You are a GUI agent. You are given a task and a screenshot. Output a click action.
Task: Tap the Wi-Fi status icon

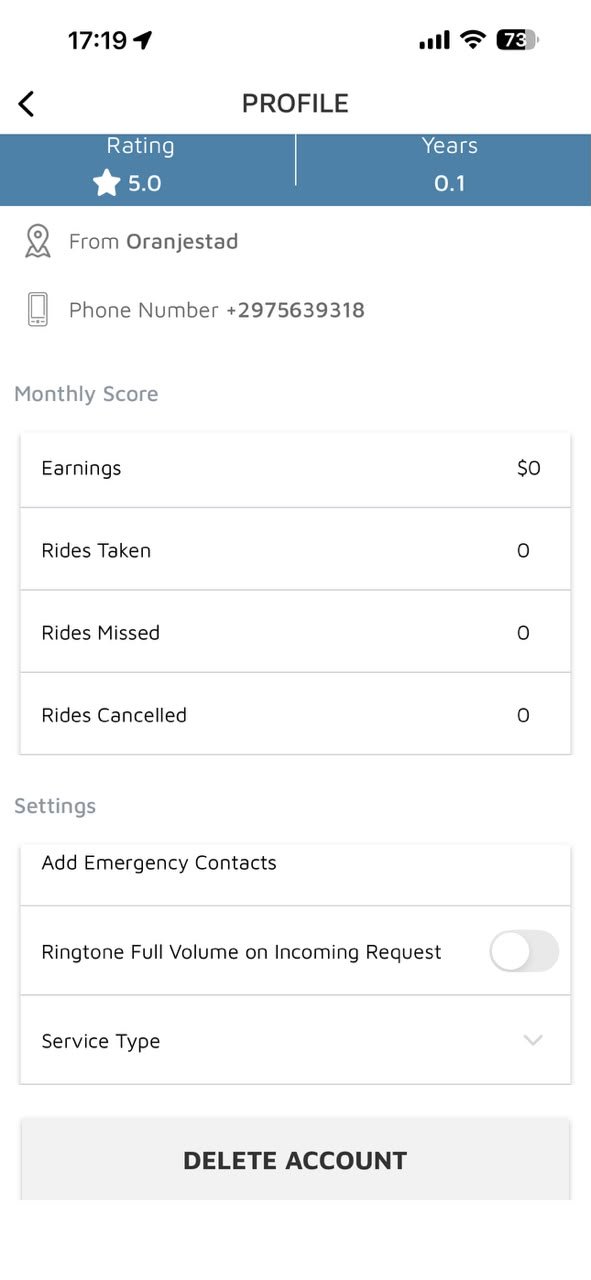point(472,40)
